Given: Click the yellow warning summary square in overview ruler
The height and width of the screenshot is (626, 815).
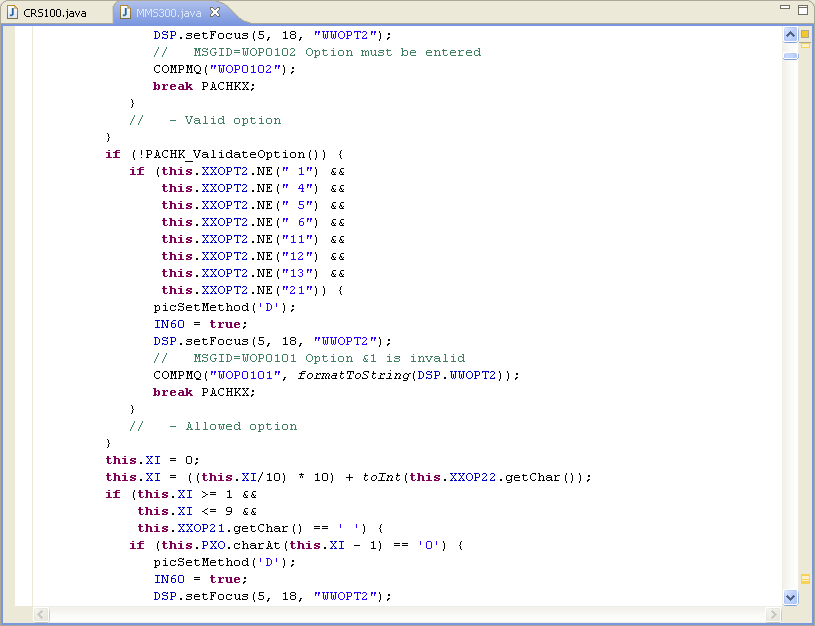Looking at the screenshot, I should (x=805, y=35).
